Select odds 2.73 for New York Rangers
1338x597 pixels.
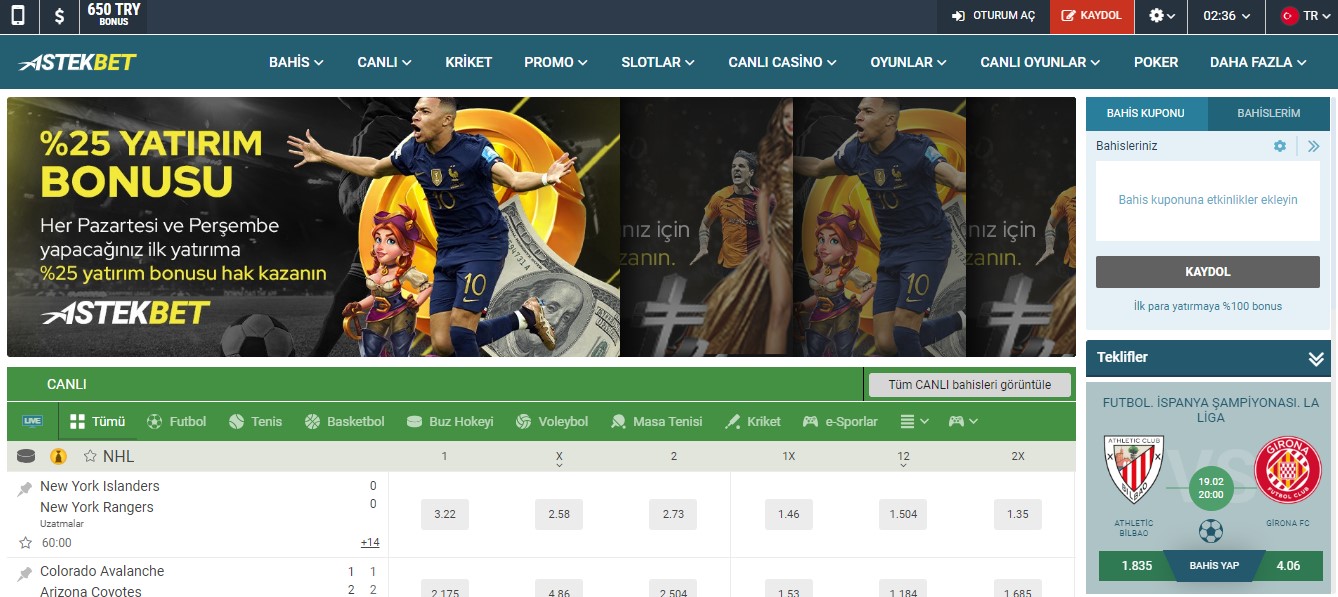[674, 514]
